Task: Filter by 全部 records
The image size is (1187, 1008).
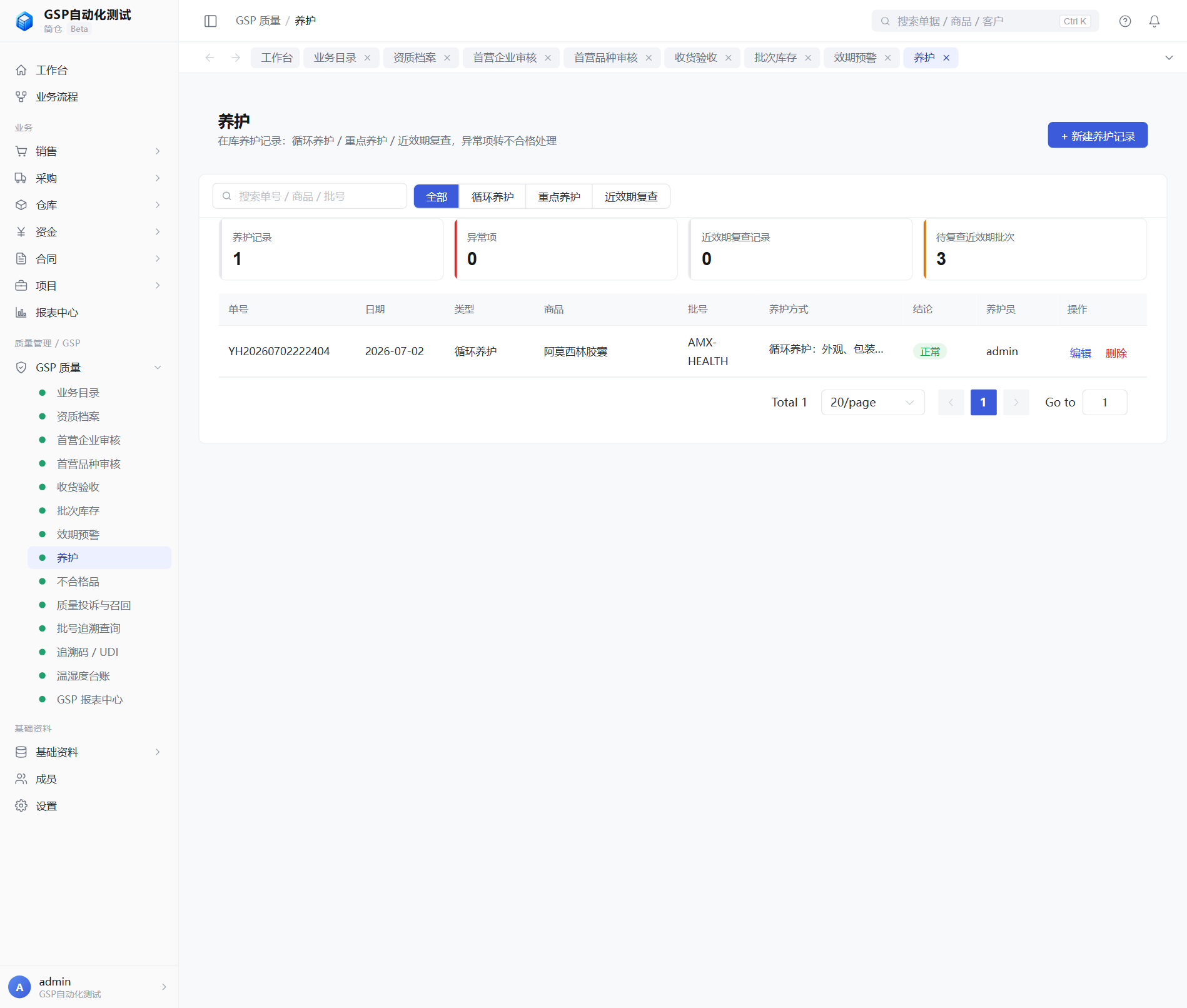Action: (x=437, y=196)
